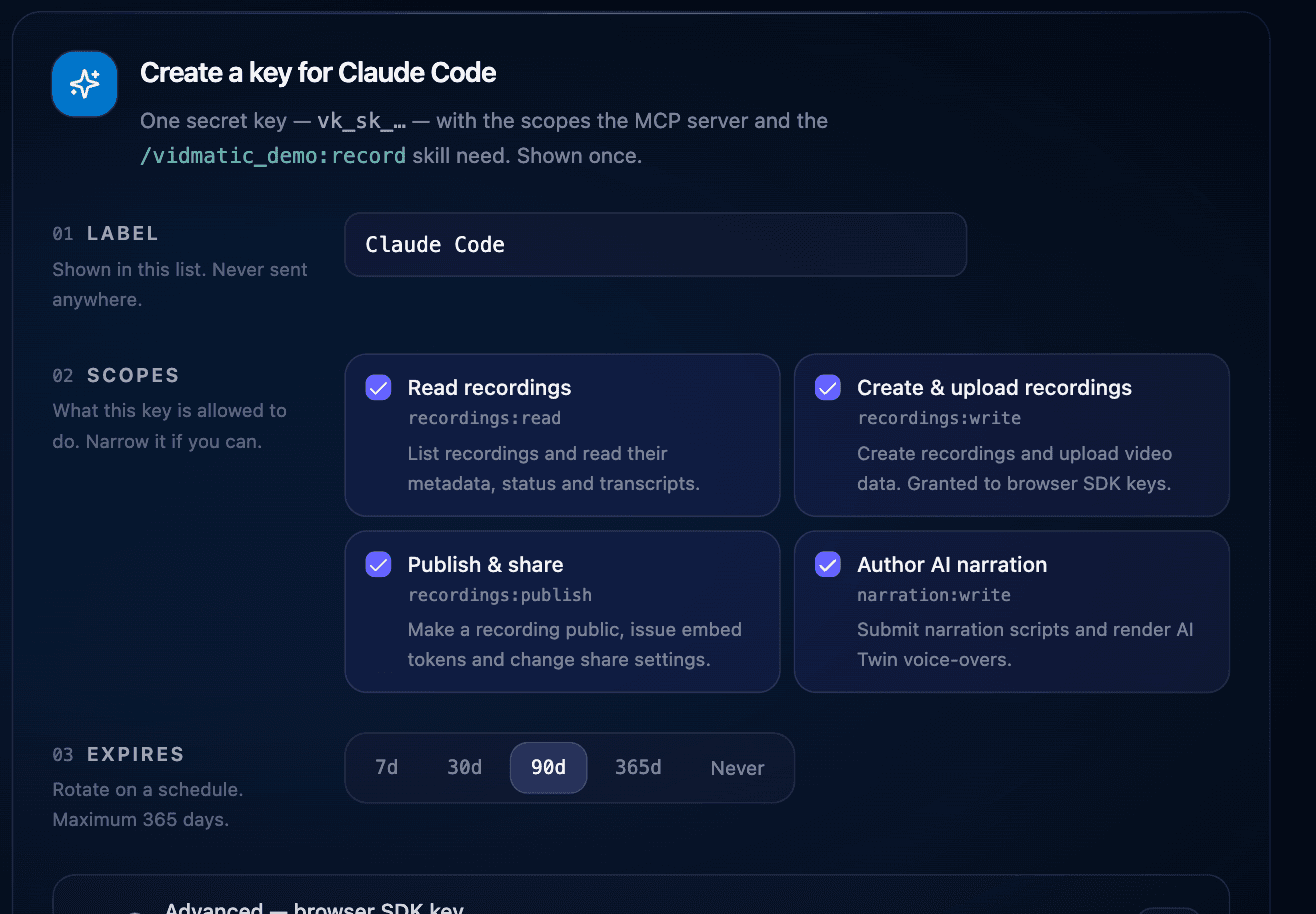Image resolution: width=1316 pixels, height=914 pixels.
Task: Click 'Submit narration scripts and render AI' description
Action: [1025, 630]
